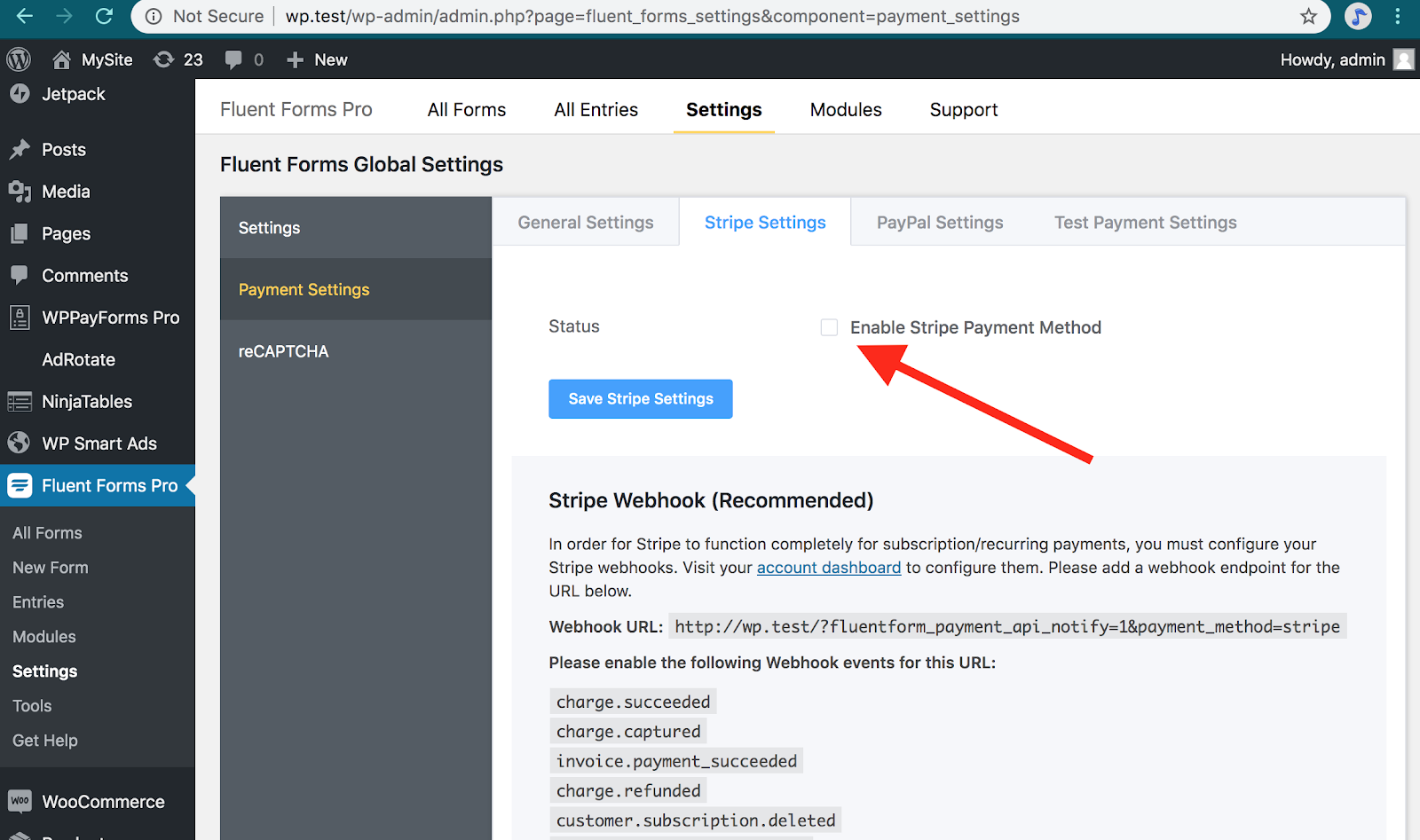Click the plus icon next to New
The width and height of the screenshot is (1420, 840).
[x=296, y=59]
